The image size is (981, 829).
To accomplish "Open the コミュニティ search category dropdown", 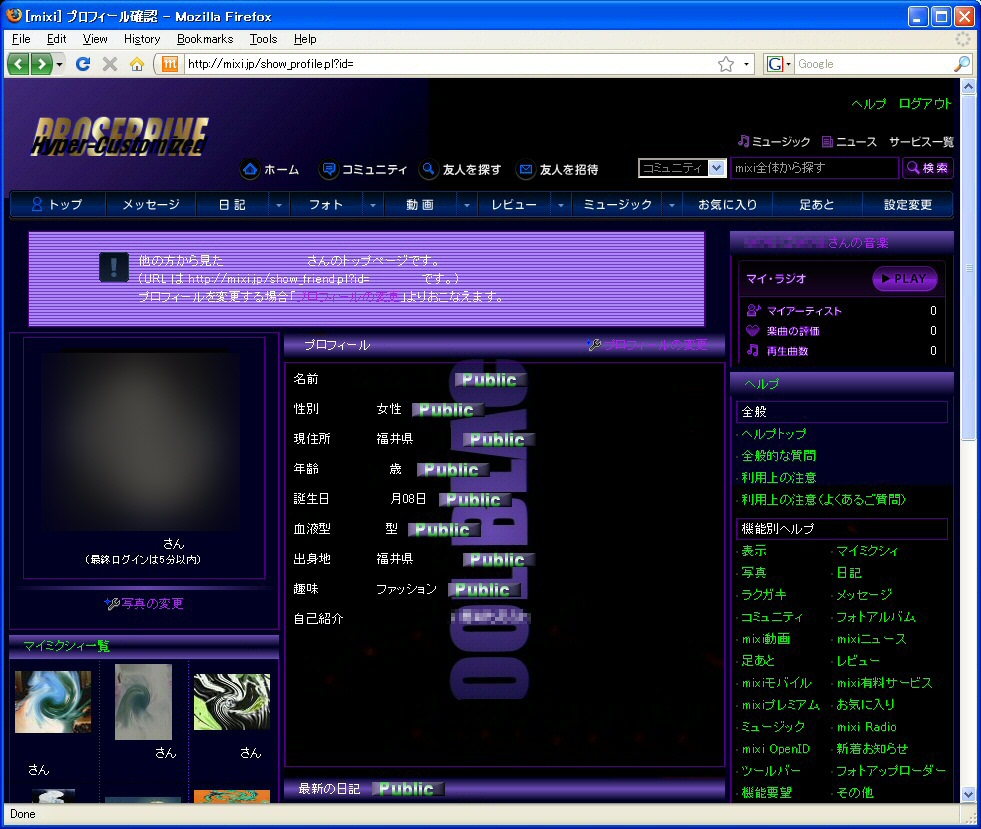I will pyautogui.click(x=716, y=168).
